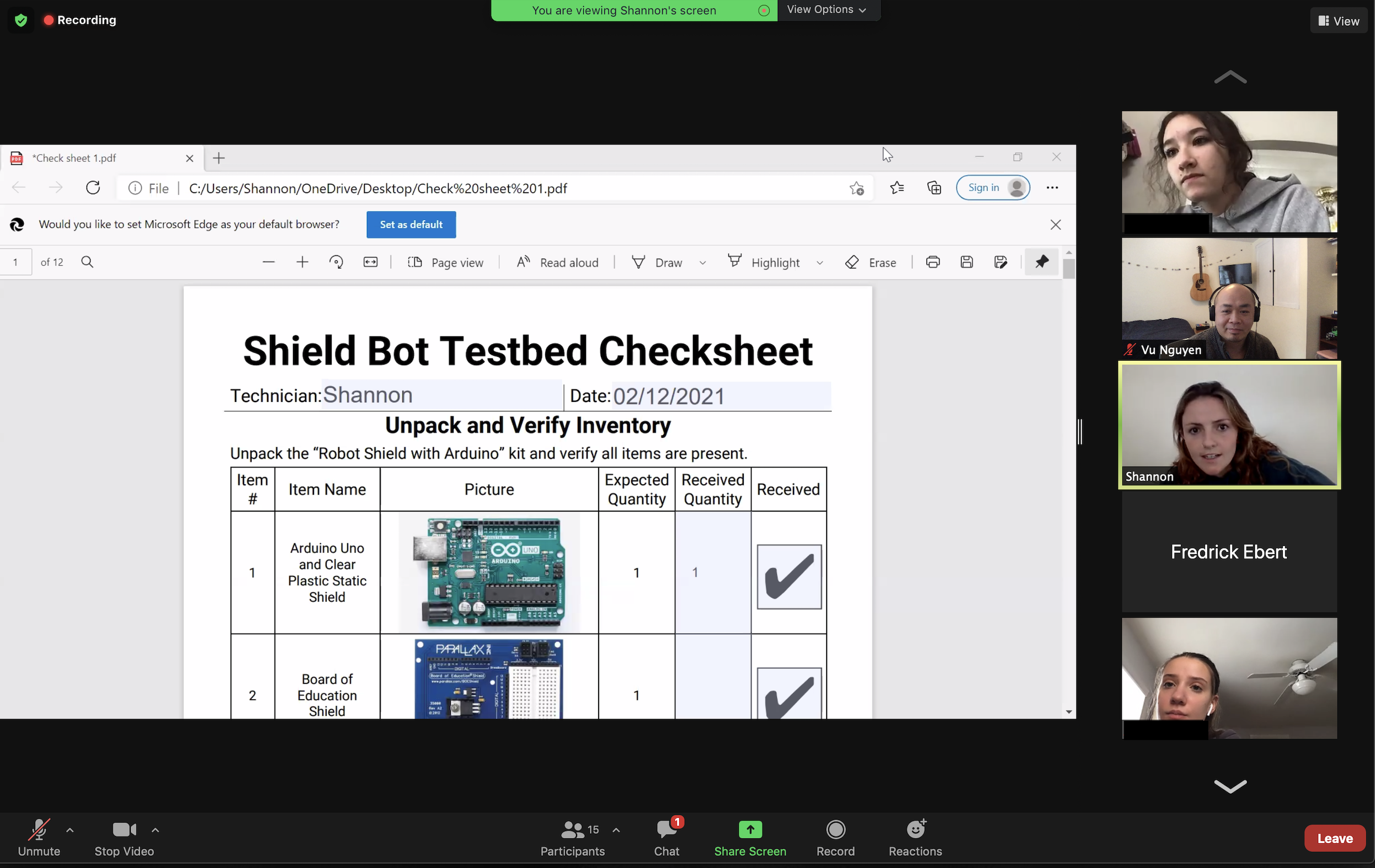Toggle Read Aloud feature on

558,261
